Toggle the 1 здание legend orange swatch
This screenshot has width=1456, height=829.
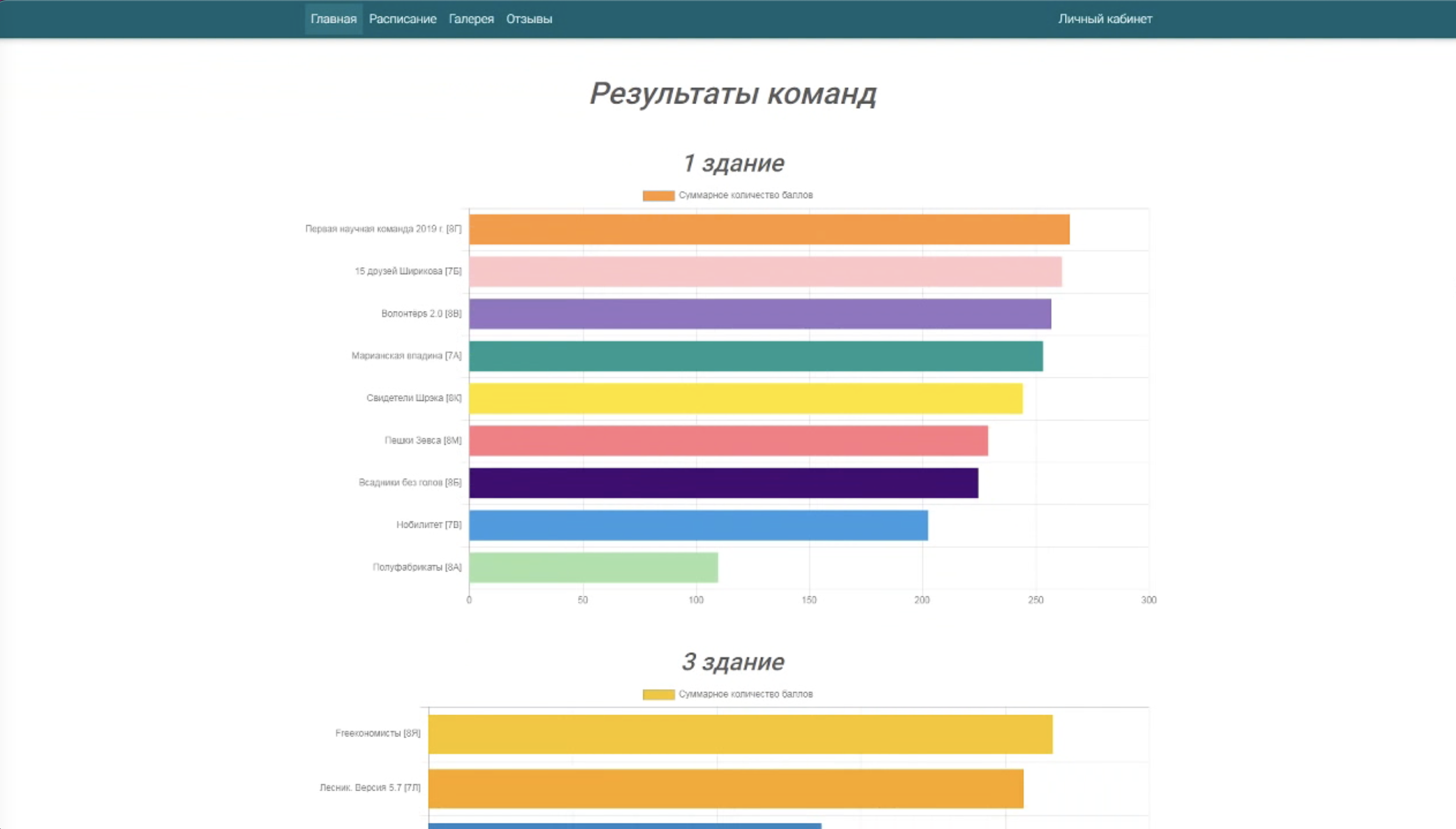point(658,195)
